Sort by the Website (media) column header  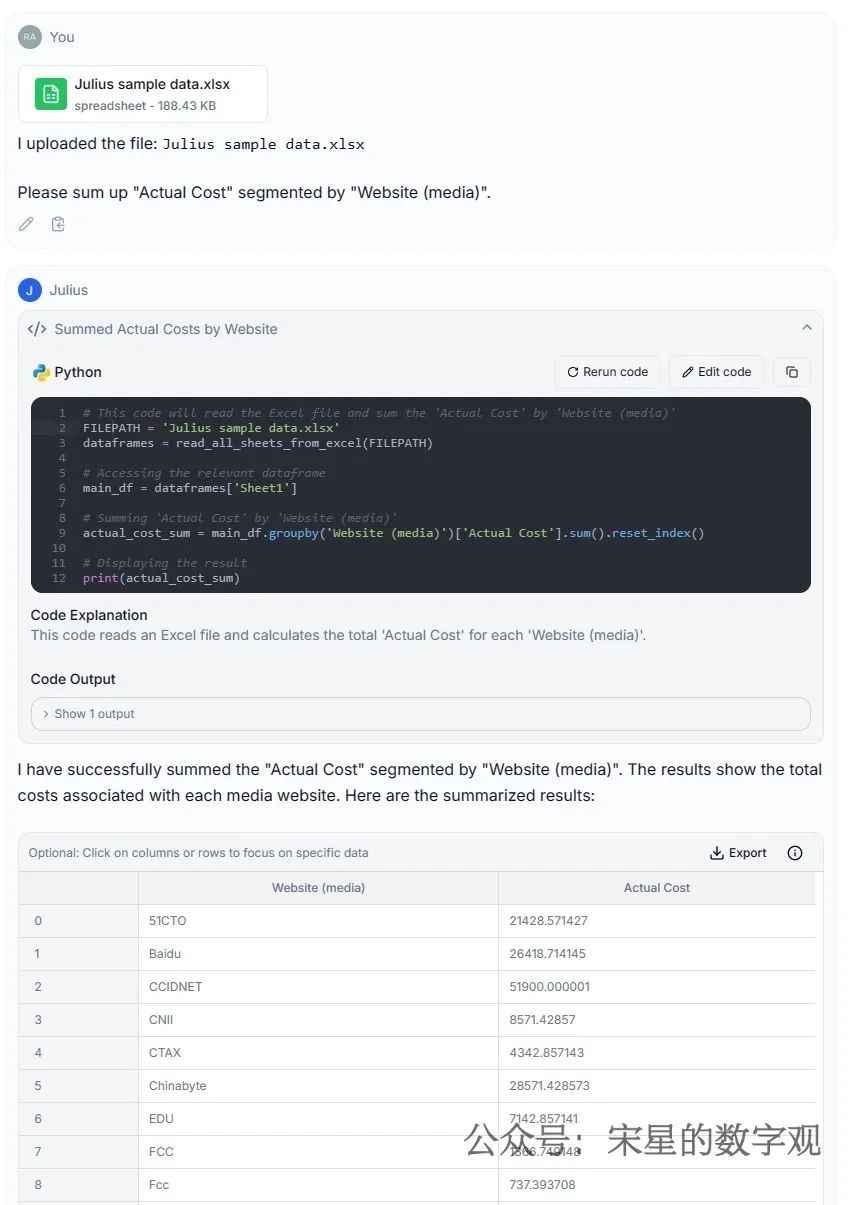(318, 888)
